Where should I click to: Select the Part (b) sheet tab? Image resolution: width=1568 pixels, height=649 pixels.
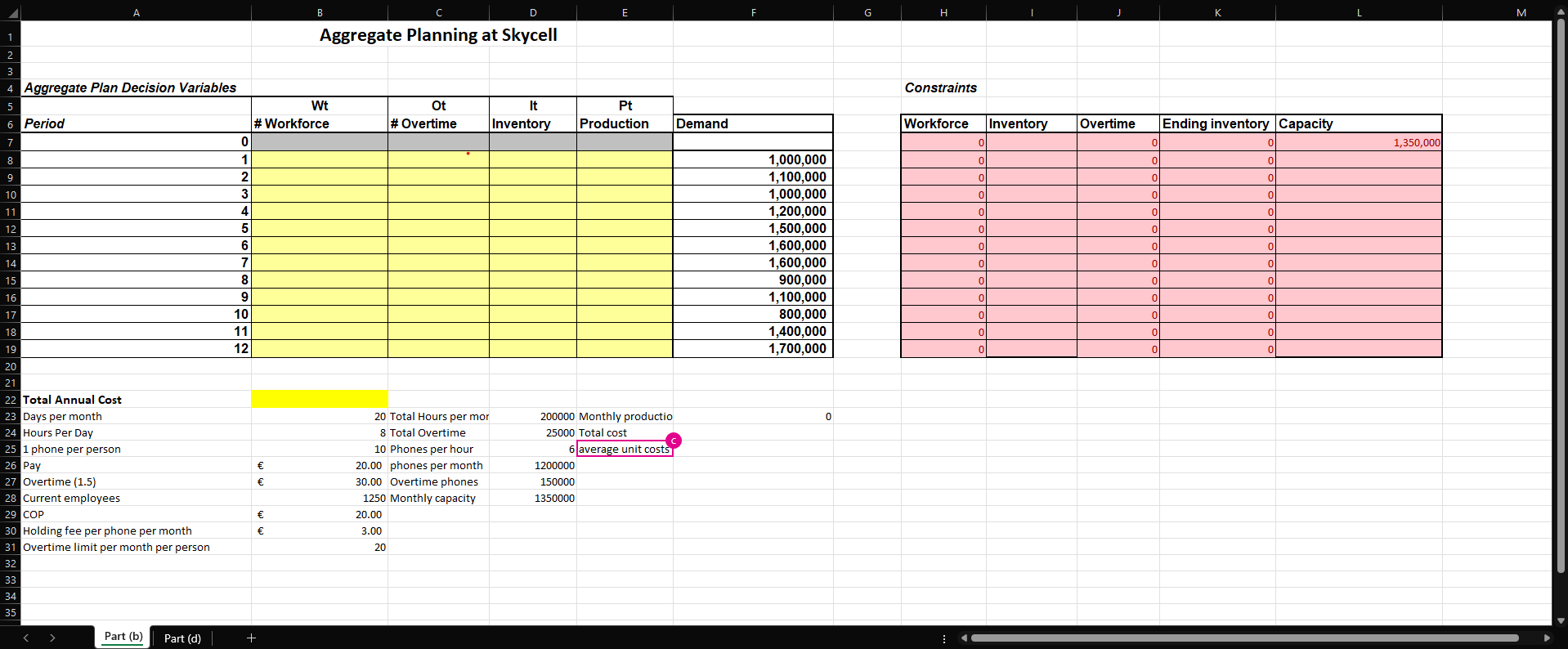tap(123, 637)
